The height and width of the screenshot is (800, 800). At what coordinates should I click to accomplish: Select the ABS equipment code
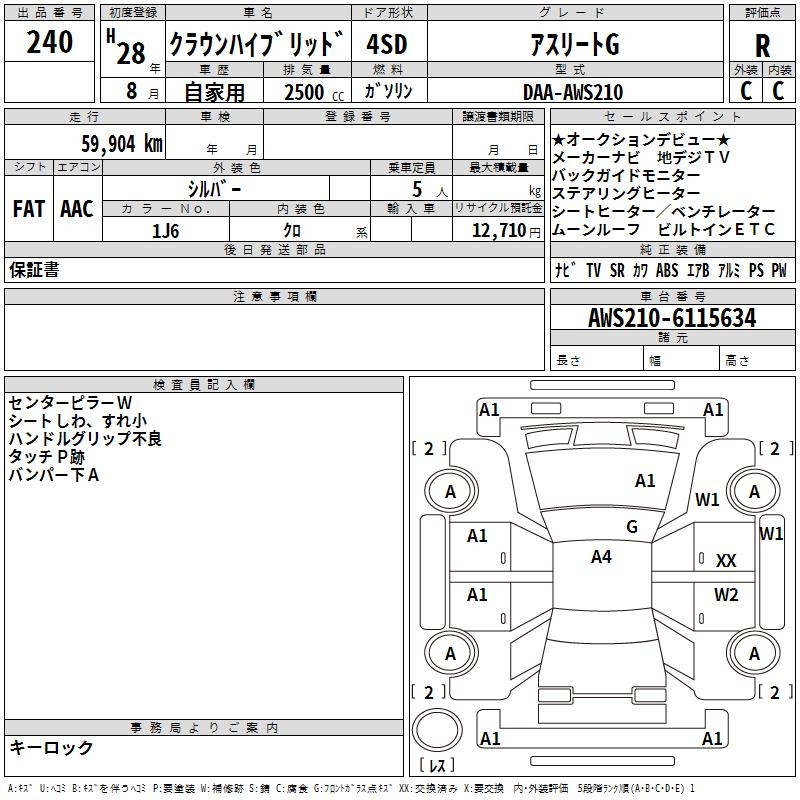(667, 270)
